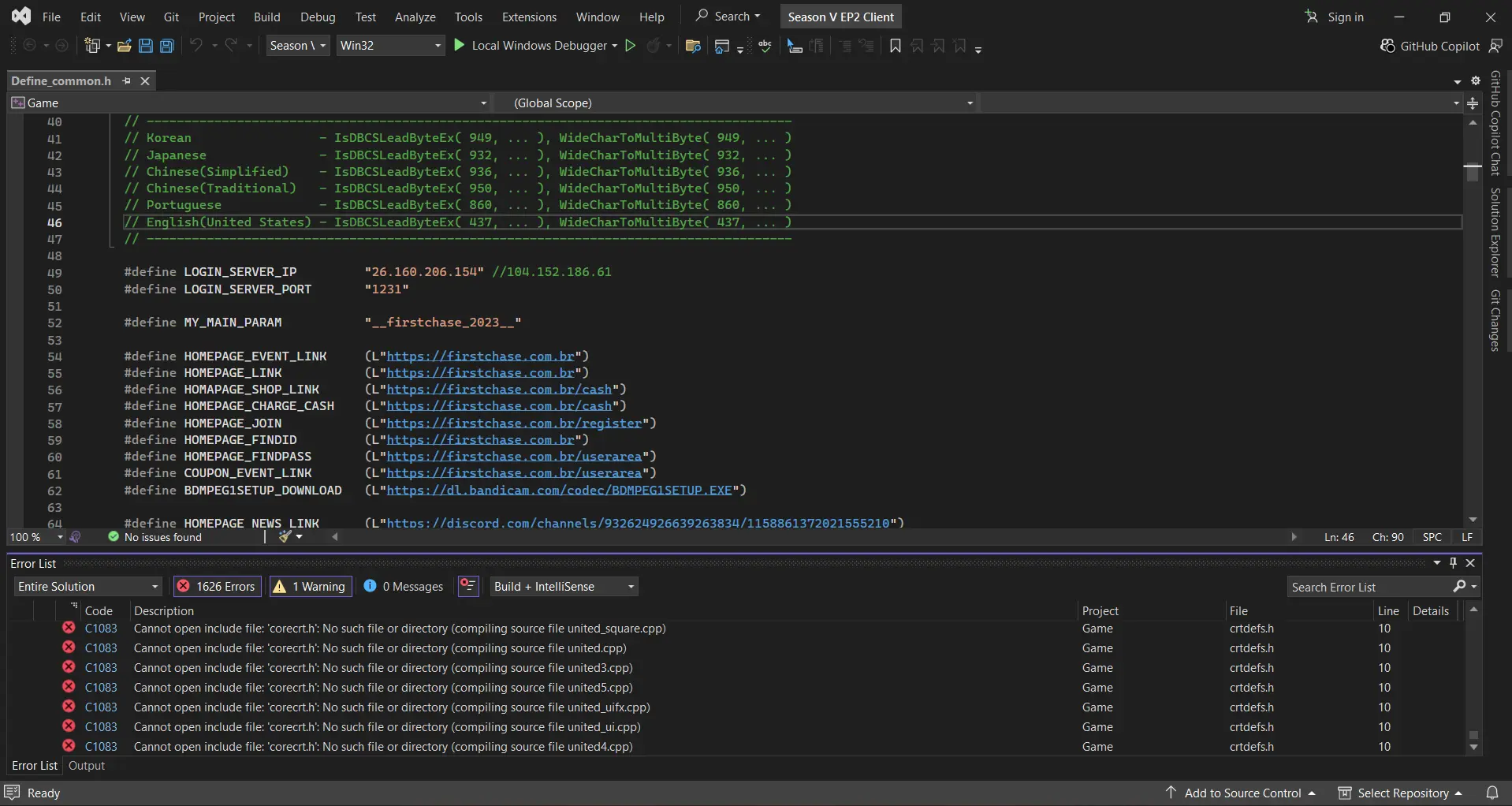Click the Search Error List field

pyautogui.click(x=1370, y=587)
